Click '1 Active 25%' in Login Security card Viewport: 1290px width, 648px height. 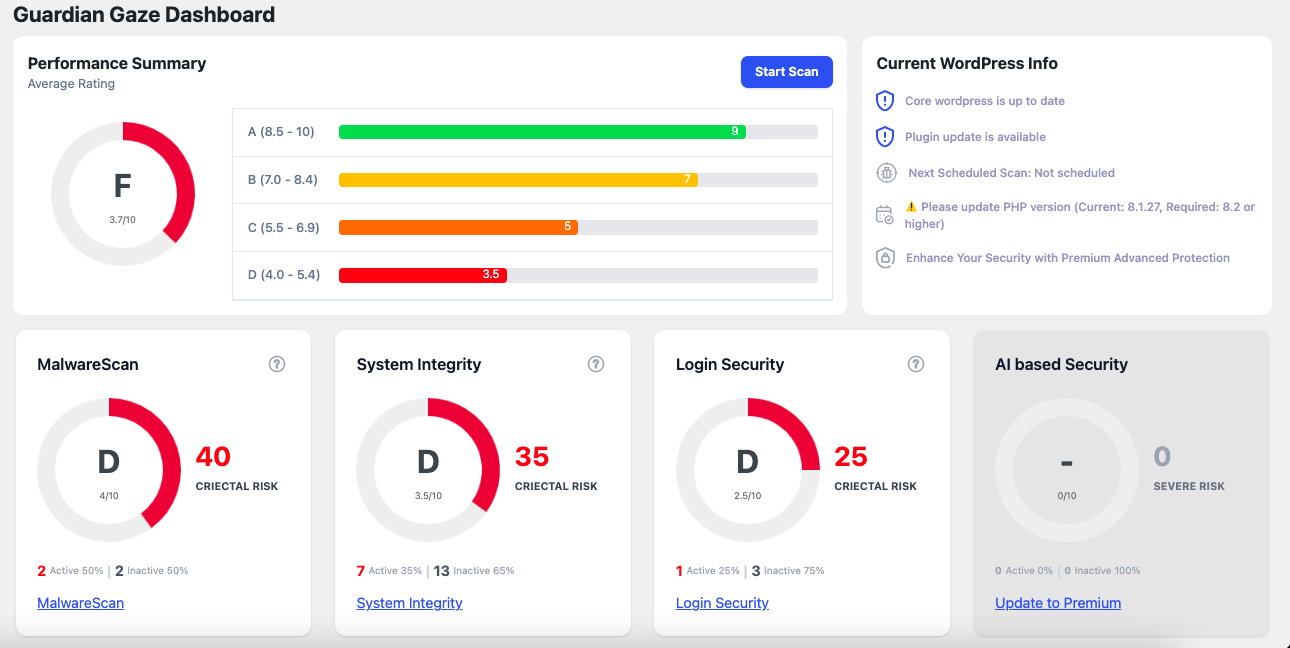click(708, 571)
